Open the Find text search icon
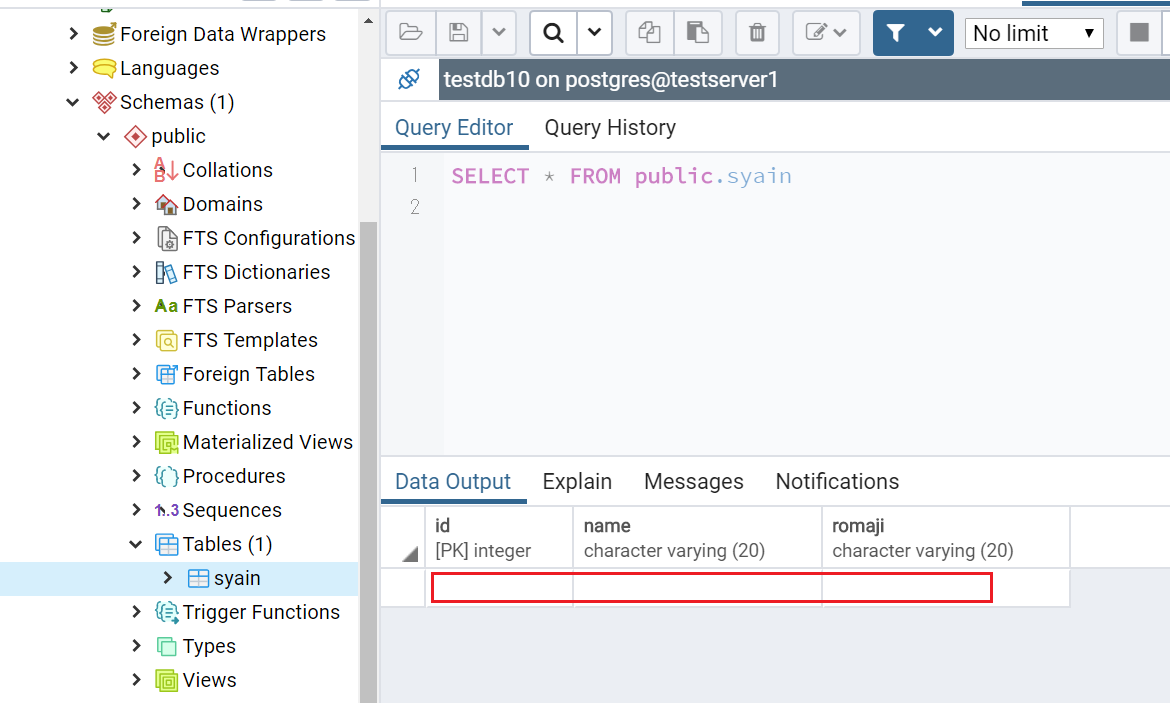This screenshot has width=1170, height=703. [553, 32]
